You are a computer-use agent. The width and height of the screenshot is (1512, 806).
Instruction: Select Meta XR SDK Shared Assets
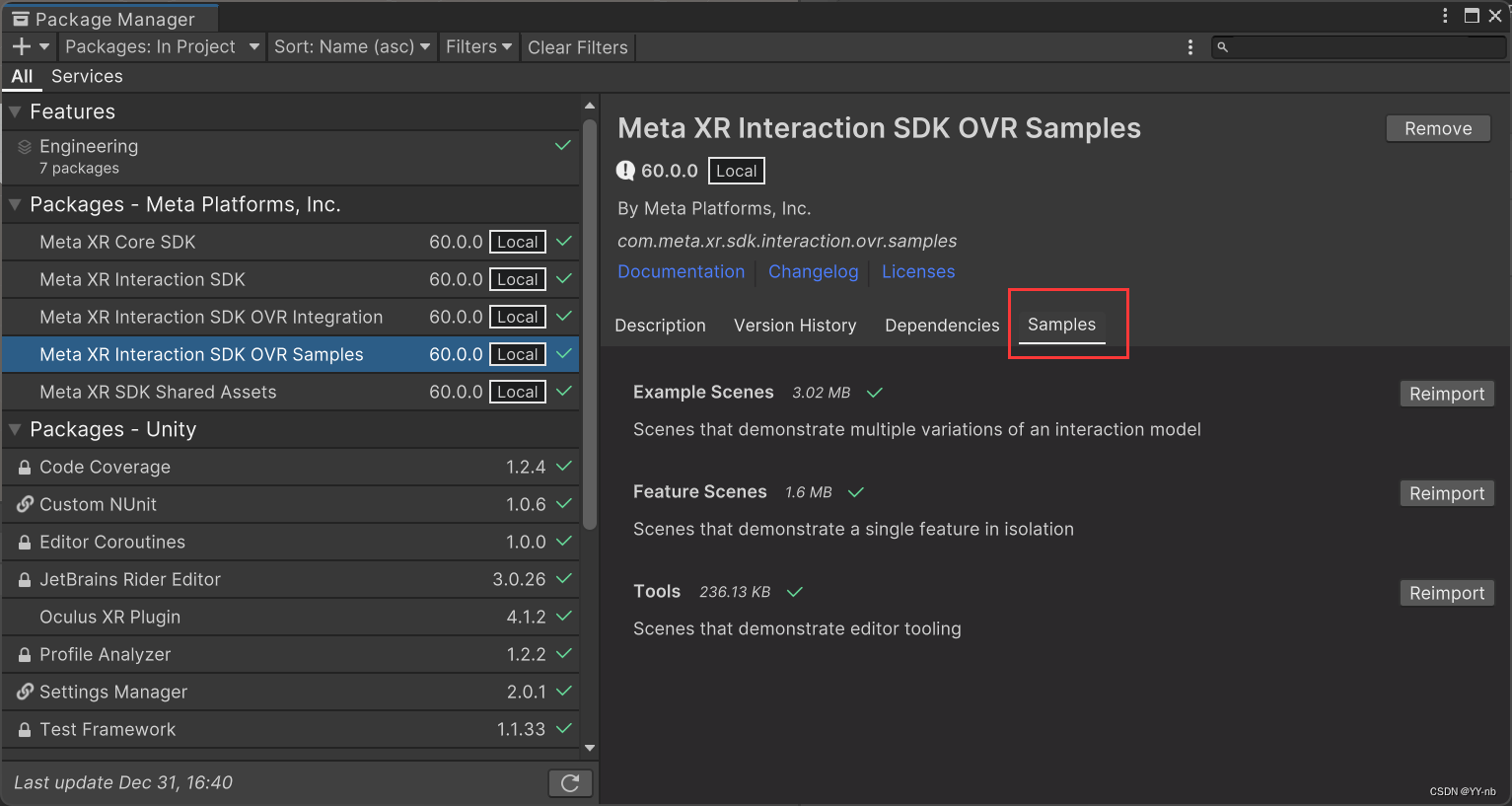[x=290, y=392]
